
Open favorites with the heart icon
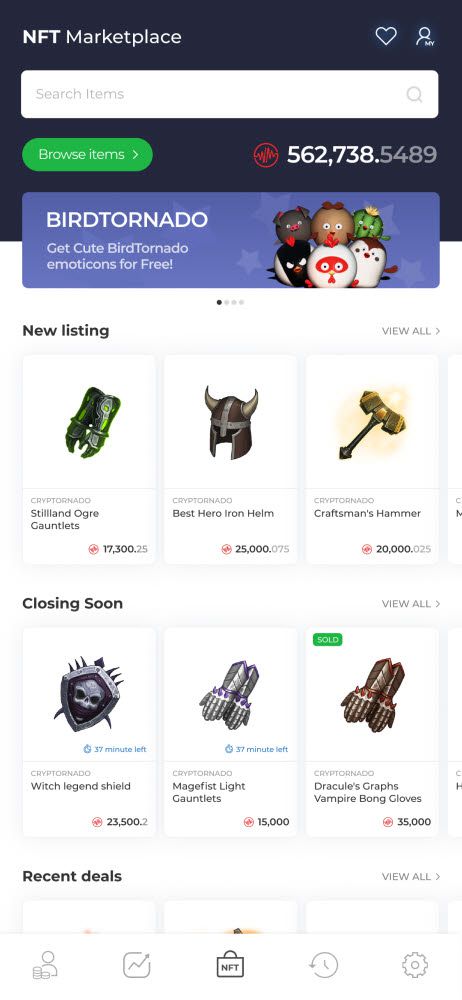click(385, 36)
